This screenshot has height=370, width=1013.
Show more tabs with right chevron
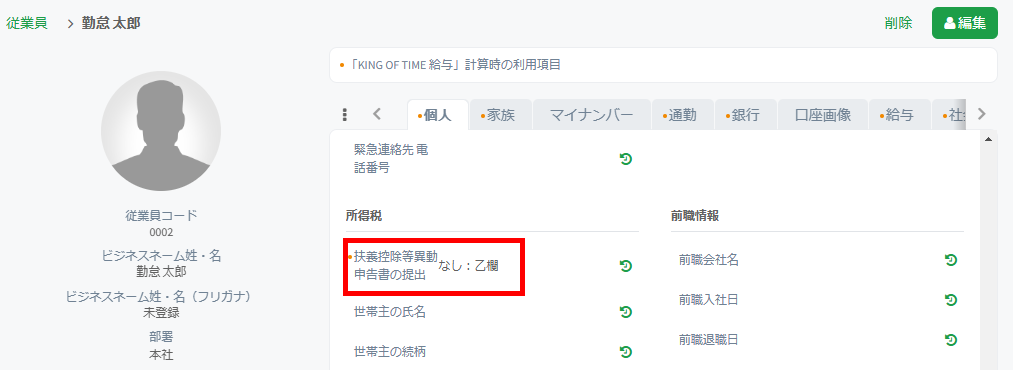pyautogui.click(x=982, y=114)
